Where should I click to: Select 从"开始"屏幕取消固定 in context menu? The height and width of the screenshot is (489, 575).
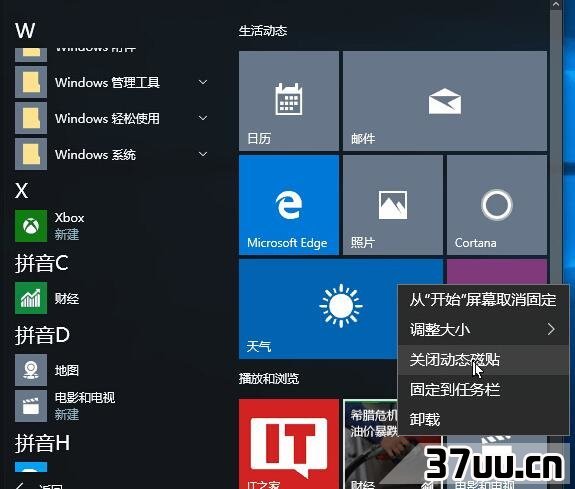pos(483,300)
